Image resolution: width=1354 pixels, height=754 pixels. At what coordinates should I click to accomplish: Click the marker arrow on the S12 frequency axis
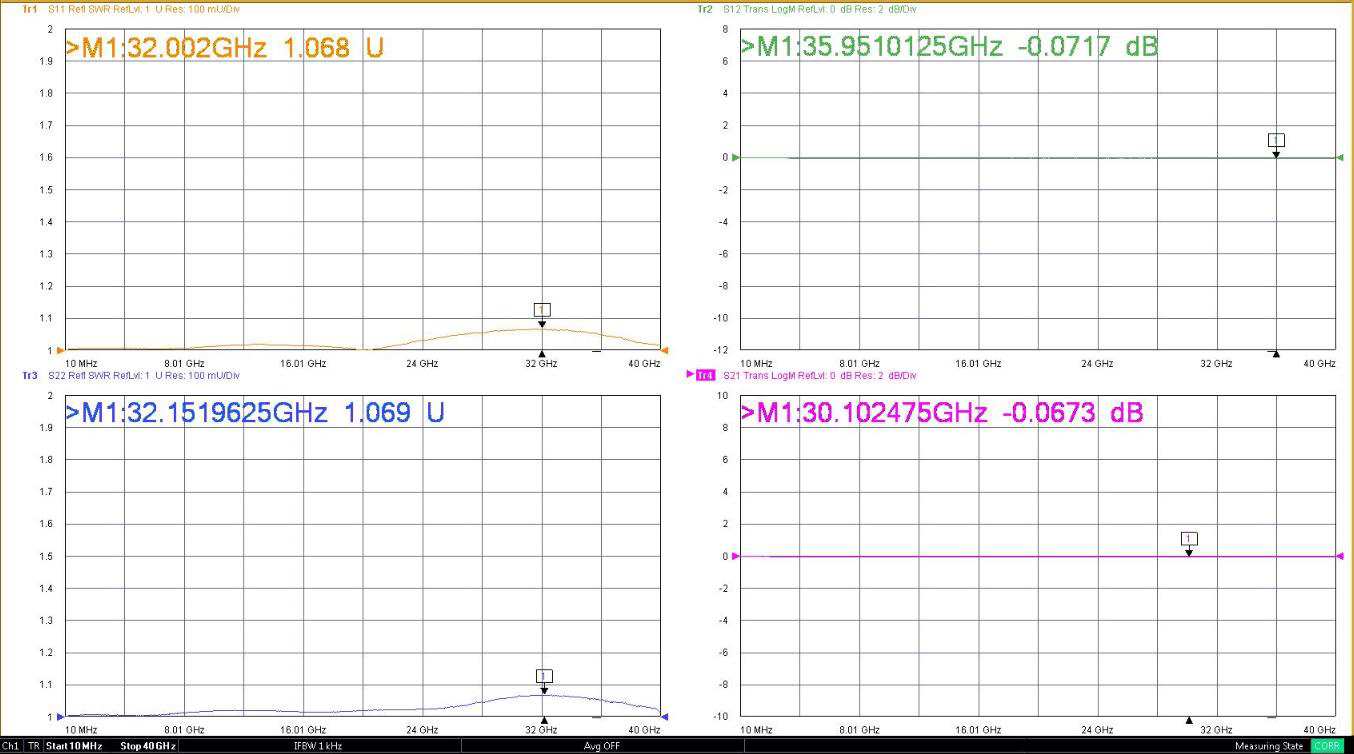pos(1276,354)
